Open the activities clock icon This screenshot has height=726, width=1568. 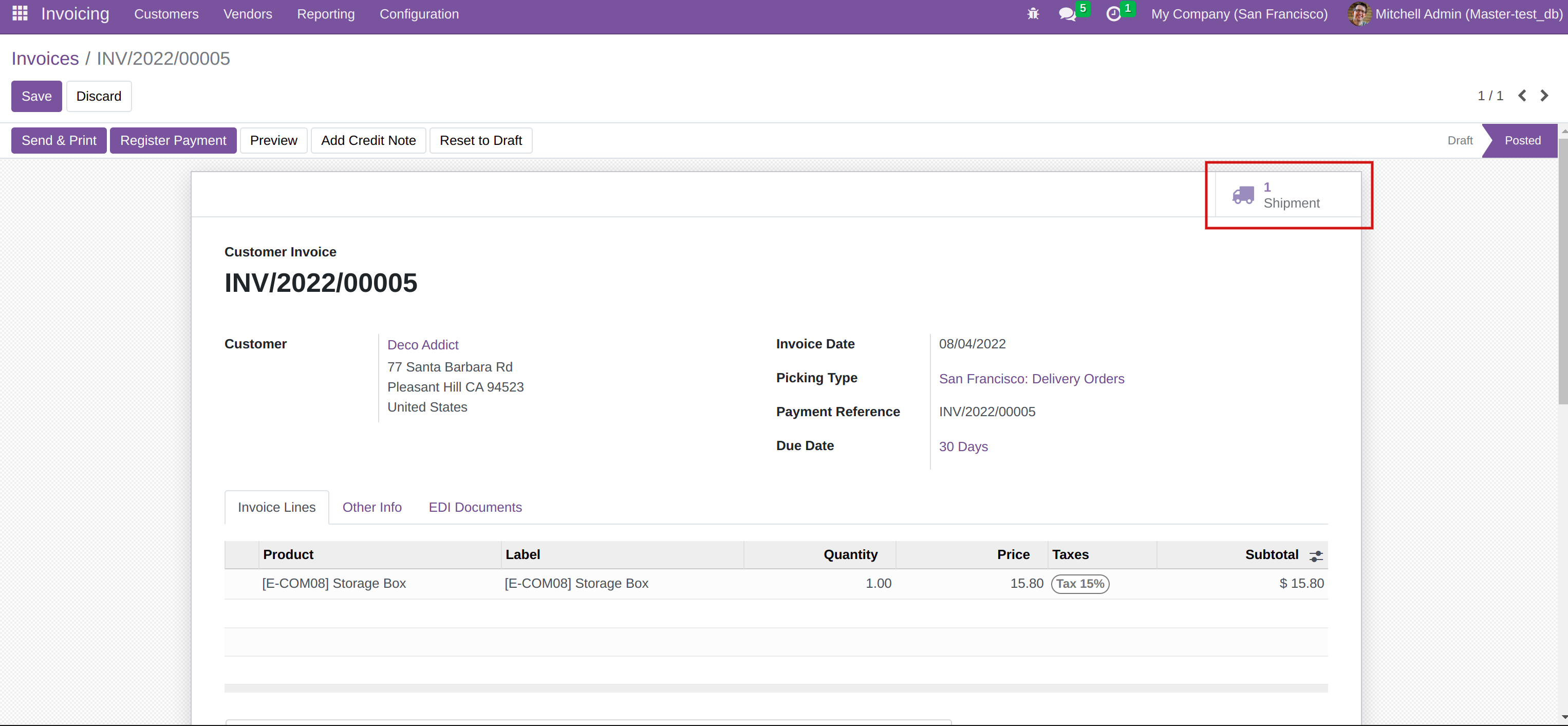(x=1113, y=14)
